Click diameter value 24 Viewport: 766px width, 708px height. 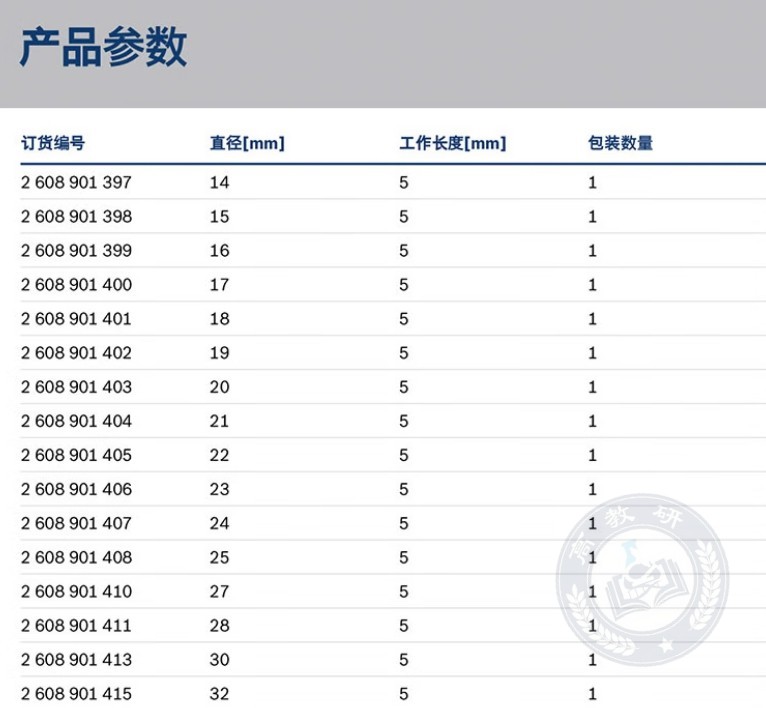pyautogui.click(x=219, y=523)
